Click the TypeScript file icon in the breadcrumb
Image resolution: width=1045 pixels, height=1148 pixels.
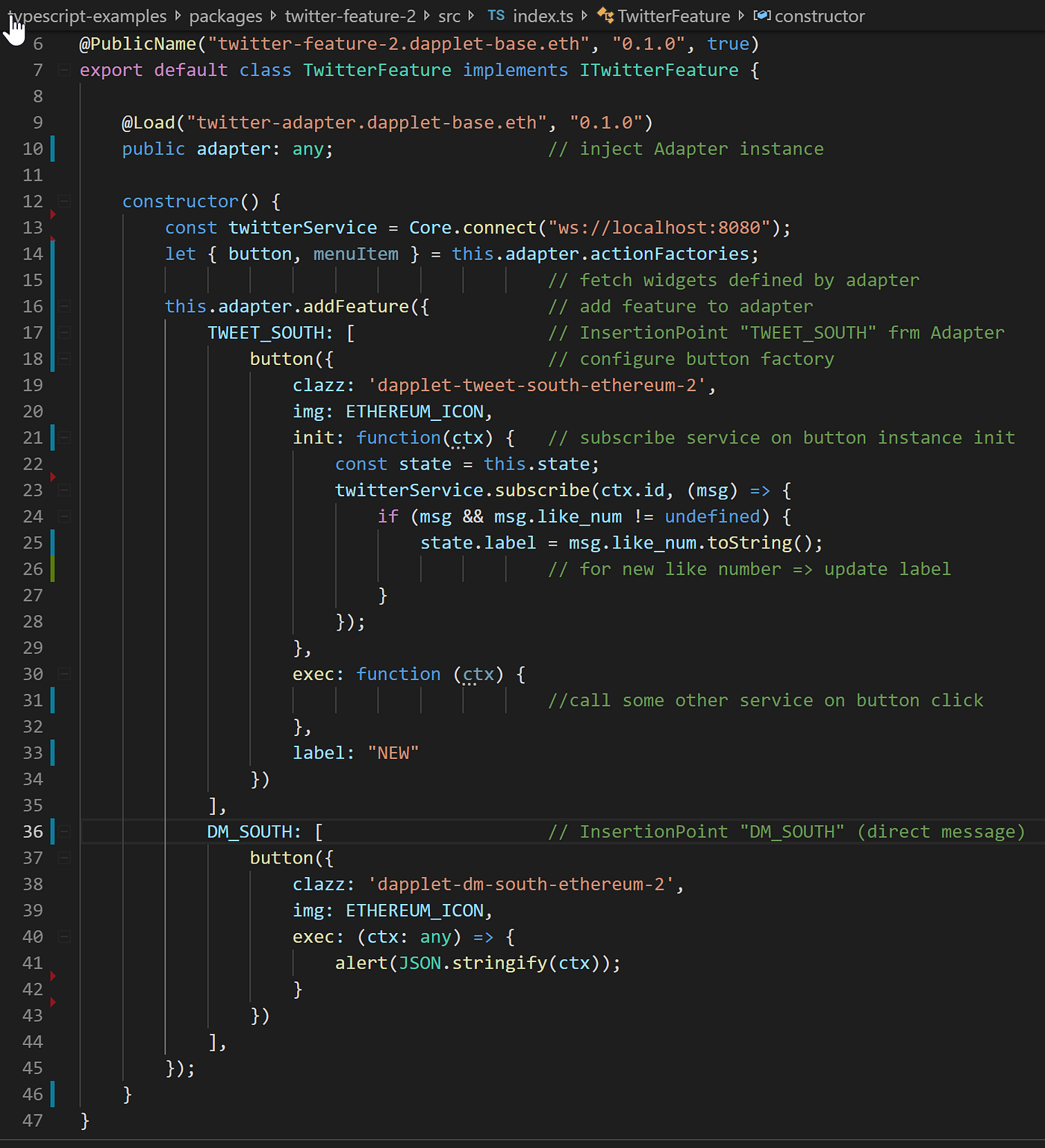(496, 16)
